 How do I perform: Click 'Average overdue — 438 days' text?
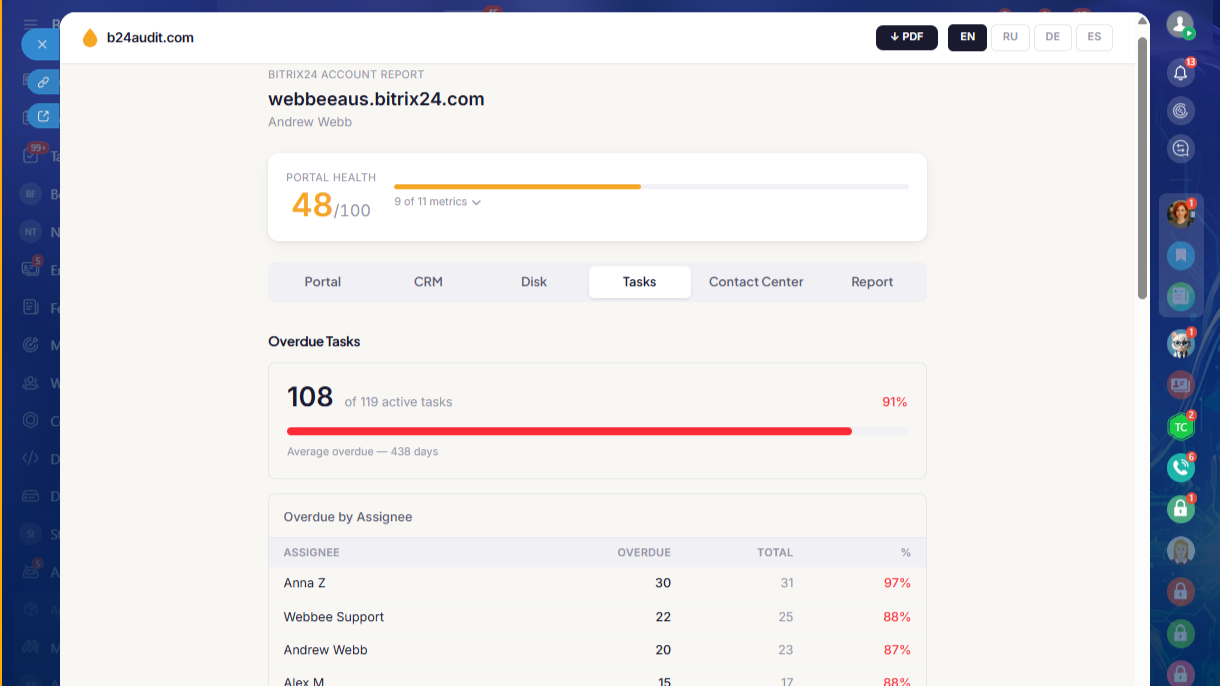[x=363, y=452]
